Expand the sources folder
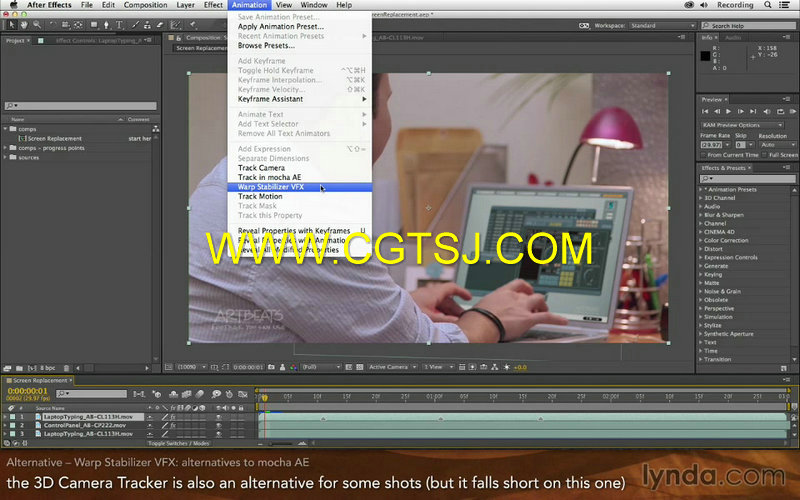The image size is (800, 500). tap(6, 158)
